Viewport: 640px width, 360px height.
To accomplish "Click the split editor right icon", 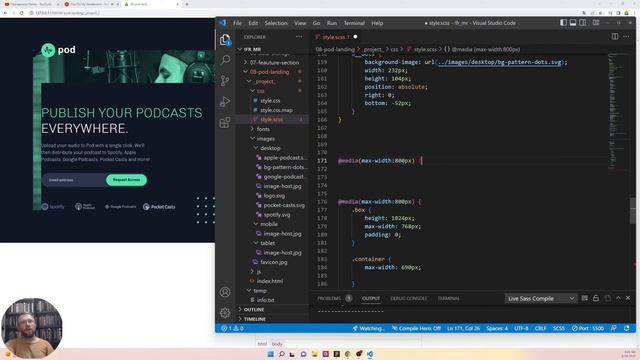I will [x=615, y=36].
